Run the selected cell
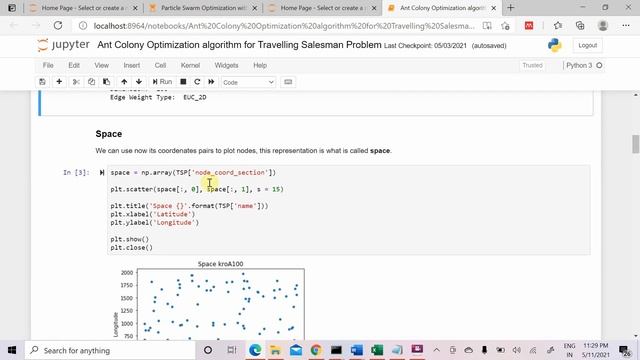 pos(162,82)
